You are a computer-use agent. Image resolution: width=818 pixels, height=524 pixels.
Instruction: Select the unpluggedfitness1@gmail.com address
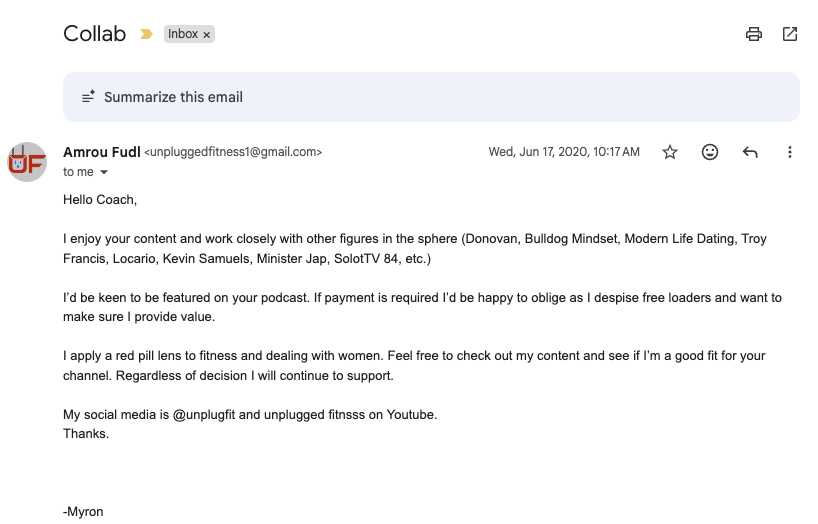pos(235,152)
